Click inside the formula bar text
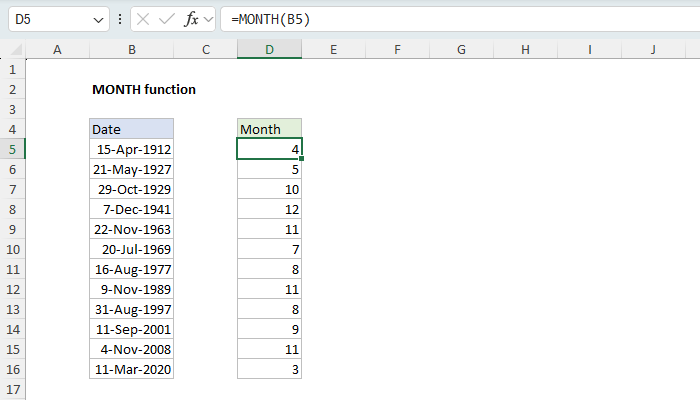The height and width of the screenshot is (400, 700). [x=450, y=19]
